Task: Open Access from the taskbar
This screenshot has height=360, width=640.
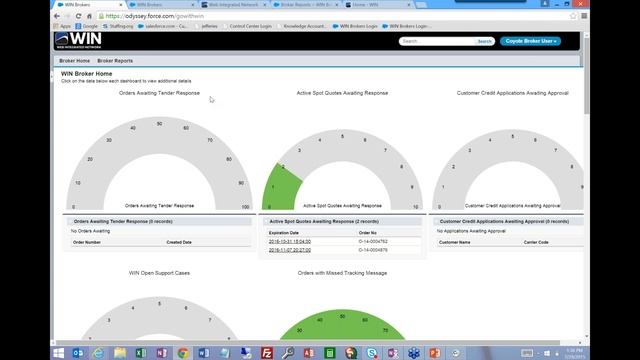Action: [x=309, y=353]
